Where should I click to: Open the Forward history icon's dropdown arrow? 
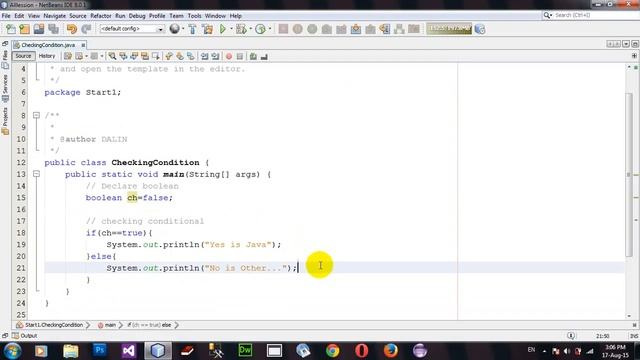click(x=102, y=56)
